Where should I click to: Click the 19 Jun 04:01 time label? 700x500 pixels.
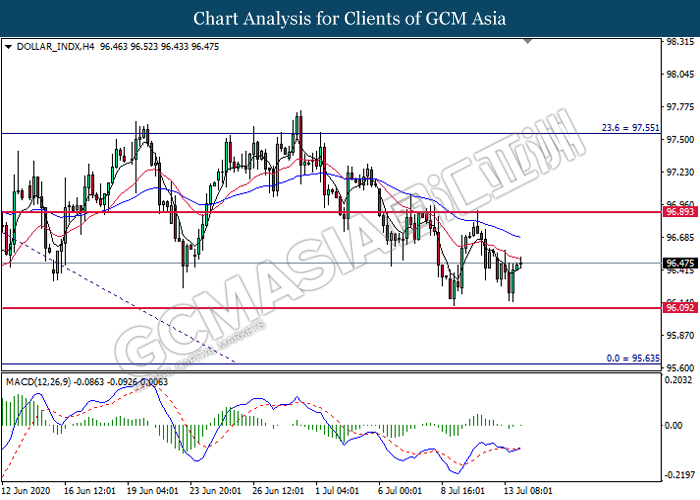153,491
